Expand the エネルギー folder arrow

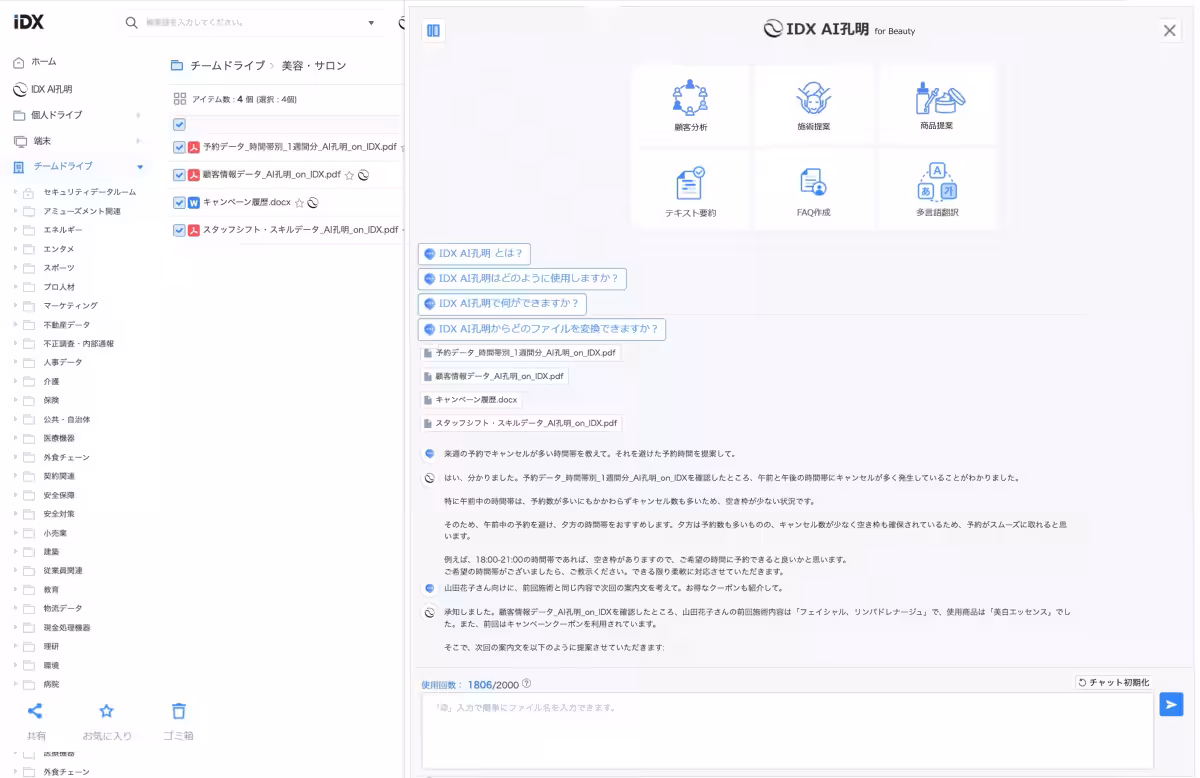click(x=15, y=230)
